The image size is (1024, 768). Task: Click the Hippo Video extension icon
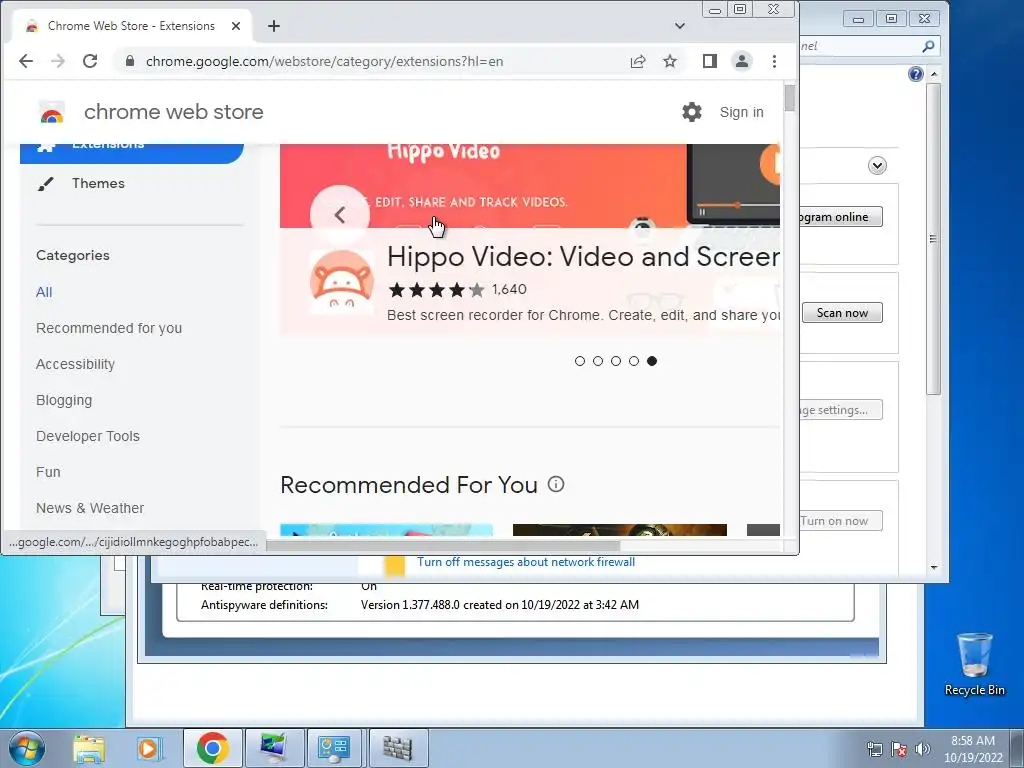(x=342, y=282)
